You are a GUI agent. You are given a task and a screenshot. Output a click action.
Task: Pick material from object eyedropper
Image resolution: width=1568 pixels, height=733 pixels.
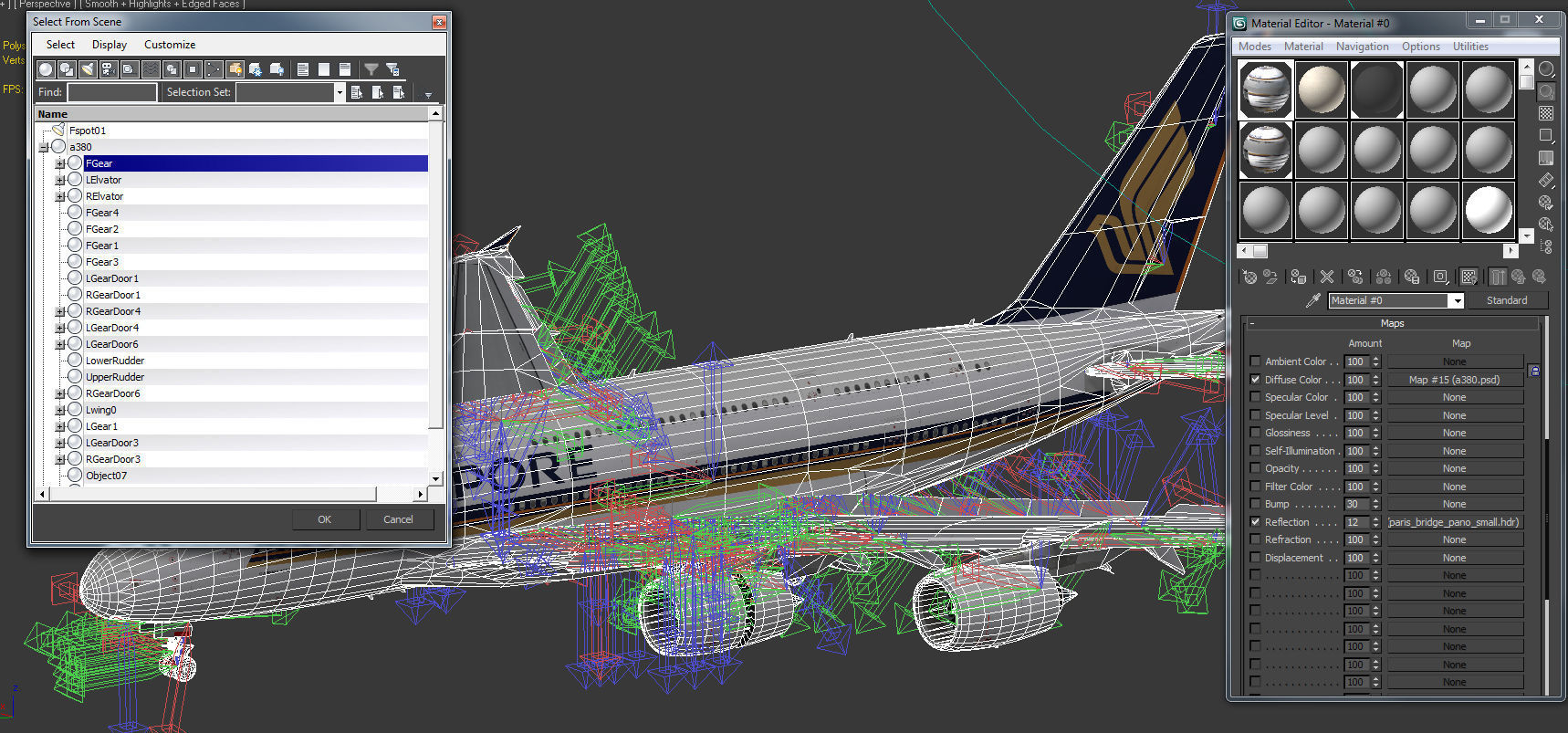click(x=1312, y=300)
